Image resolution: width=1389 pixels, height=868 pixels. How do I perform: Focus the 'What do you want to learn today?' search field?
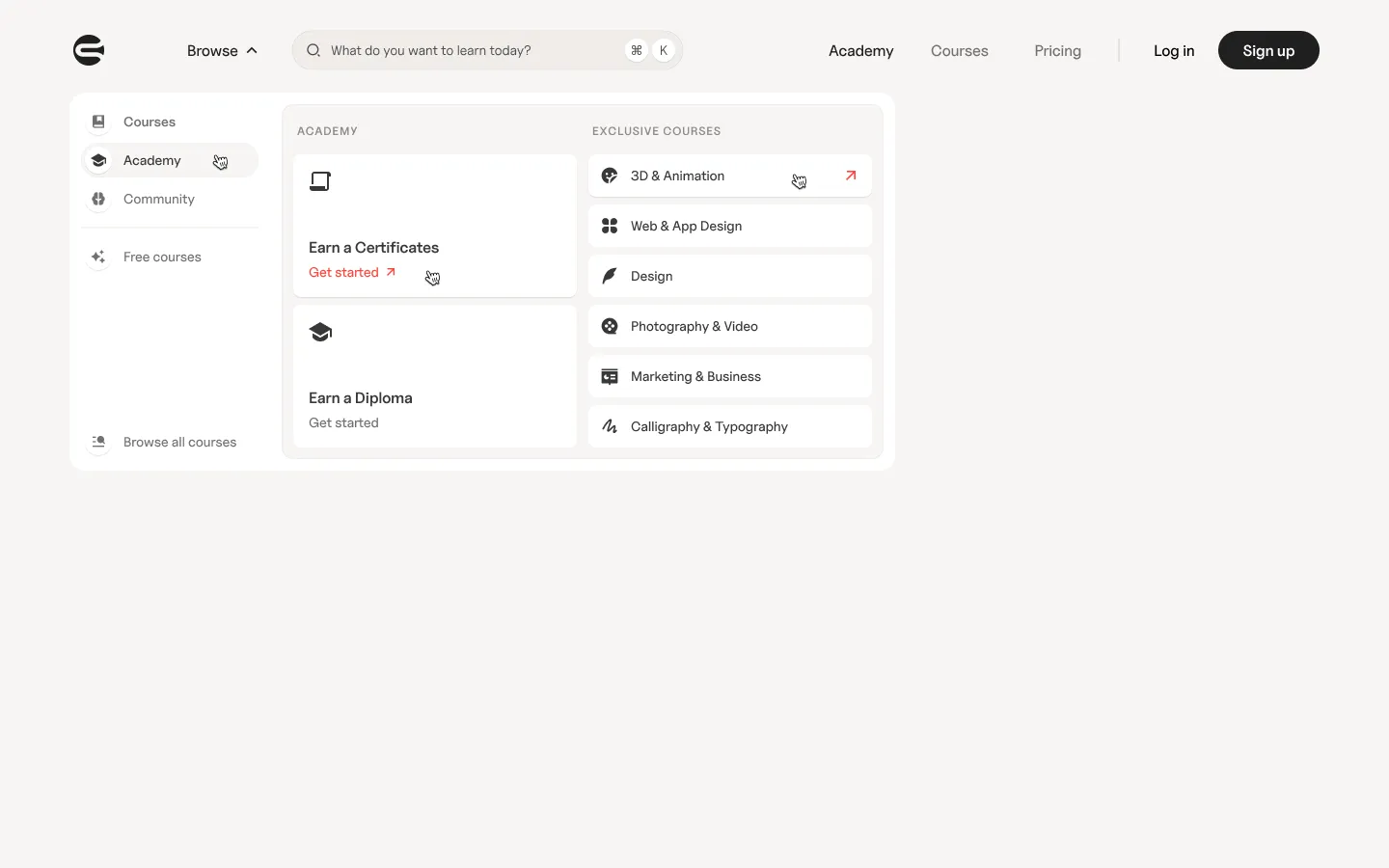tap(487, 50)
